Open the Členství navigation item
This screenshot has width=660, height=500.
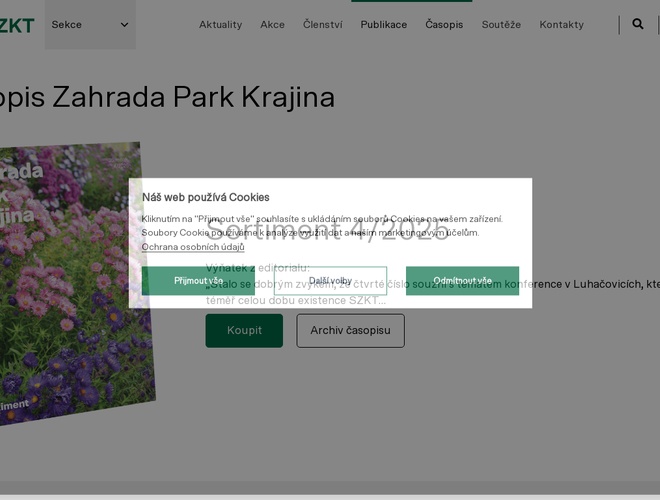pyautogui.click(x=322, y=25)
